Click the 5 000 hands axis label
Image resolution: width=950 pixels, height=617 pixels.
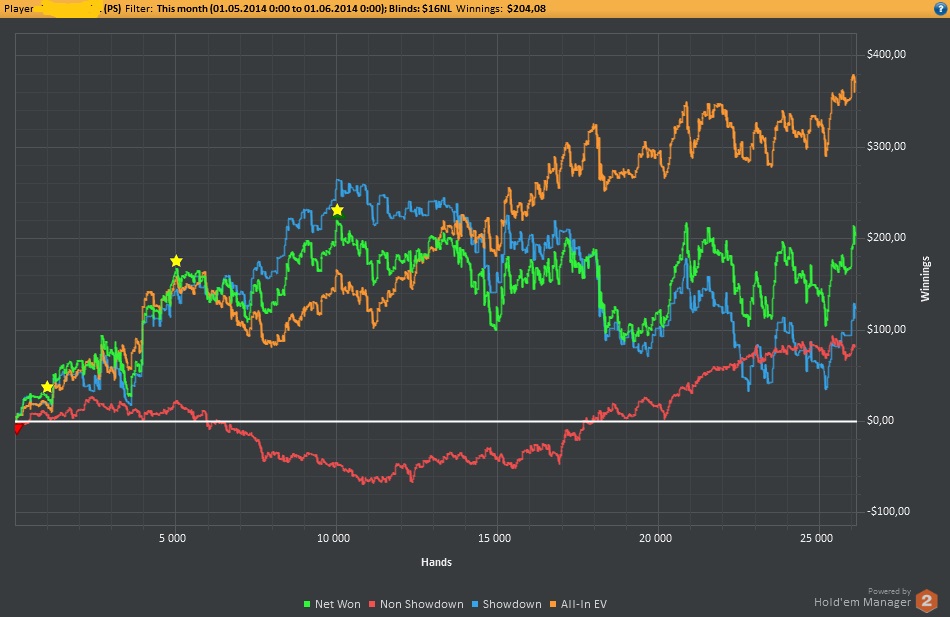173,538
